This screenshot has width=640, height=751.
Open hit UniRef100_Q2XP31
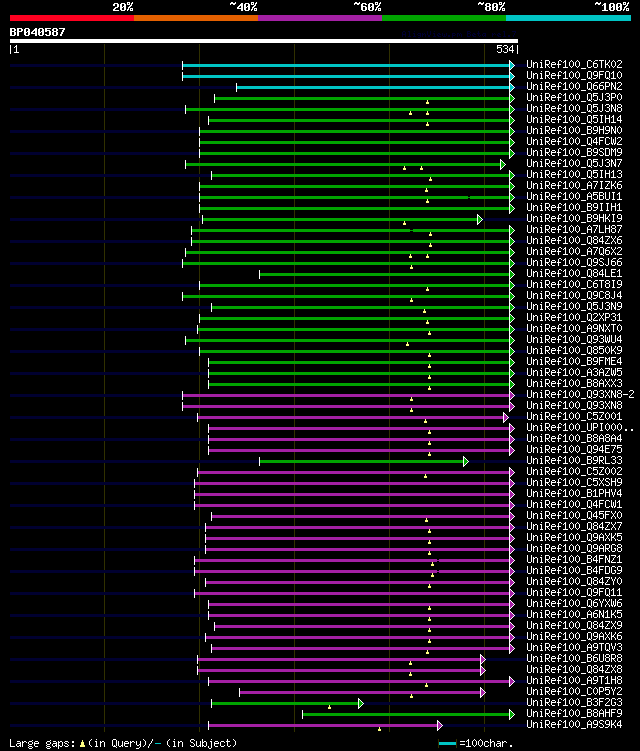574,318
